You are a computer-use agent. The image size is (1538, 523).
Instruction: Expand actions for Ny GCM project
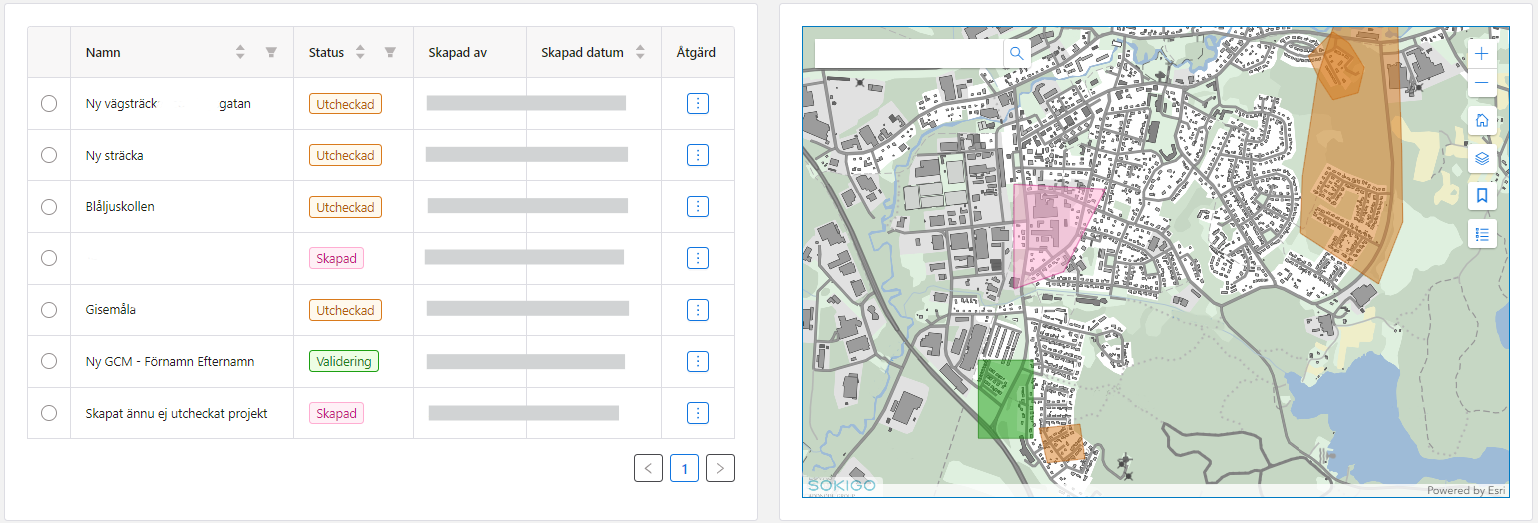click(698, 361)
